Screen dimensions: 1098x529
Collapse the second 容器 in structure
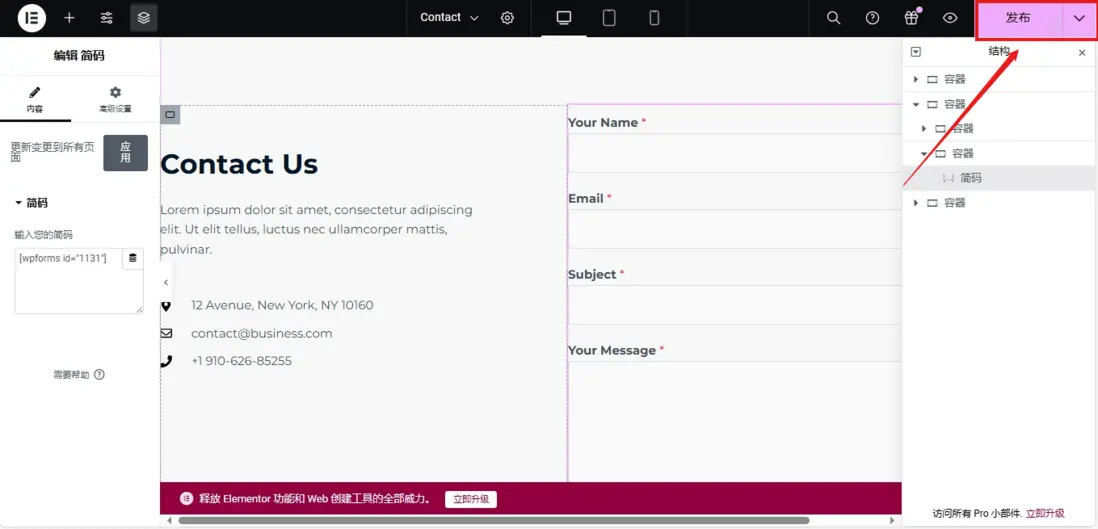click(916, 104)
